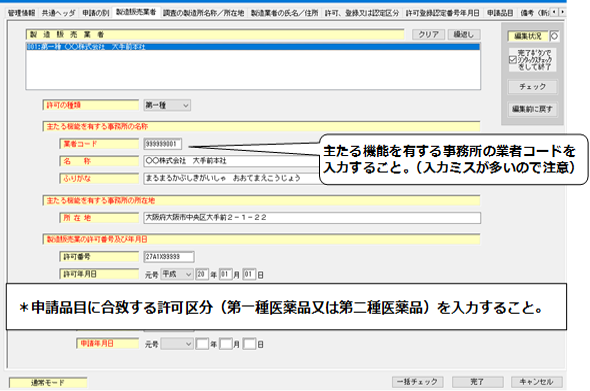This screenshot has width=590, height=391.
Task: Click the 編集状況 status indicator box
Action: click(x=554, y=36)
